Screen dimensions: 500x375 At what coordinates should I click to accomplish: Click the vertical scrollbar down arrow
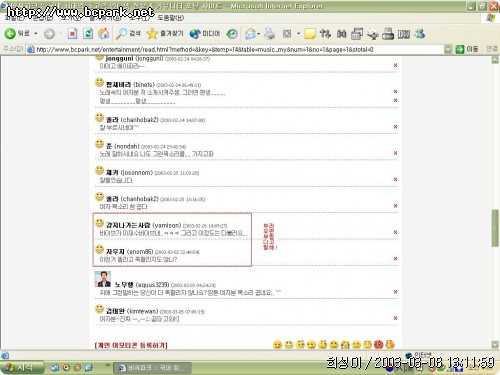495,344
